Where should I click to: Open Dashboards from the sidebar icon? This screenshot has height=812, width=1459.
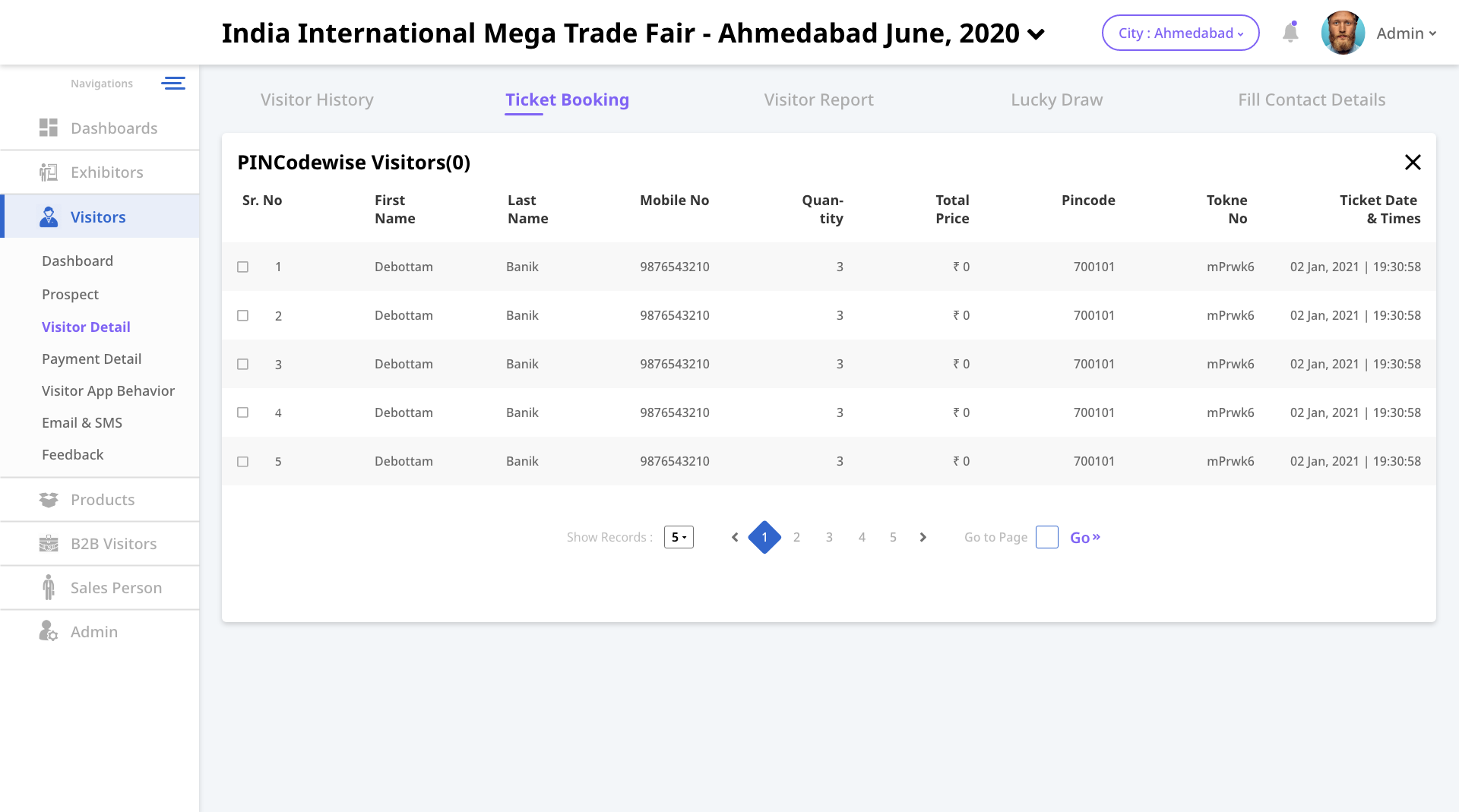point(49,128)
